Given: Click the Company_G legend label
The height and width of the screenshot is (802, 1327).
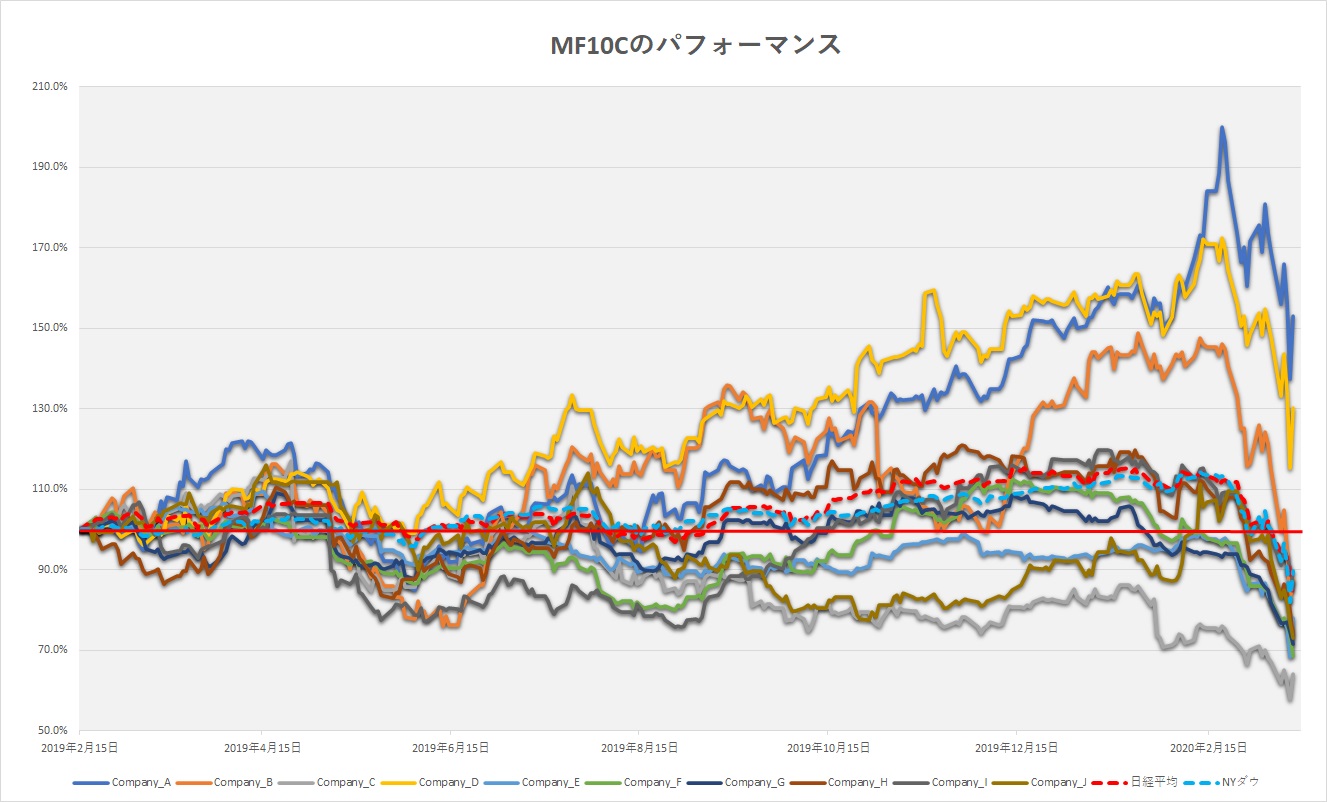Looking at the screenshot, I should (755, 782).
